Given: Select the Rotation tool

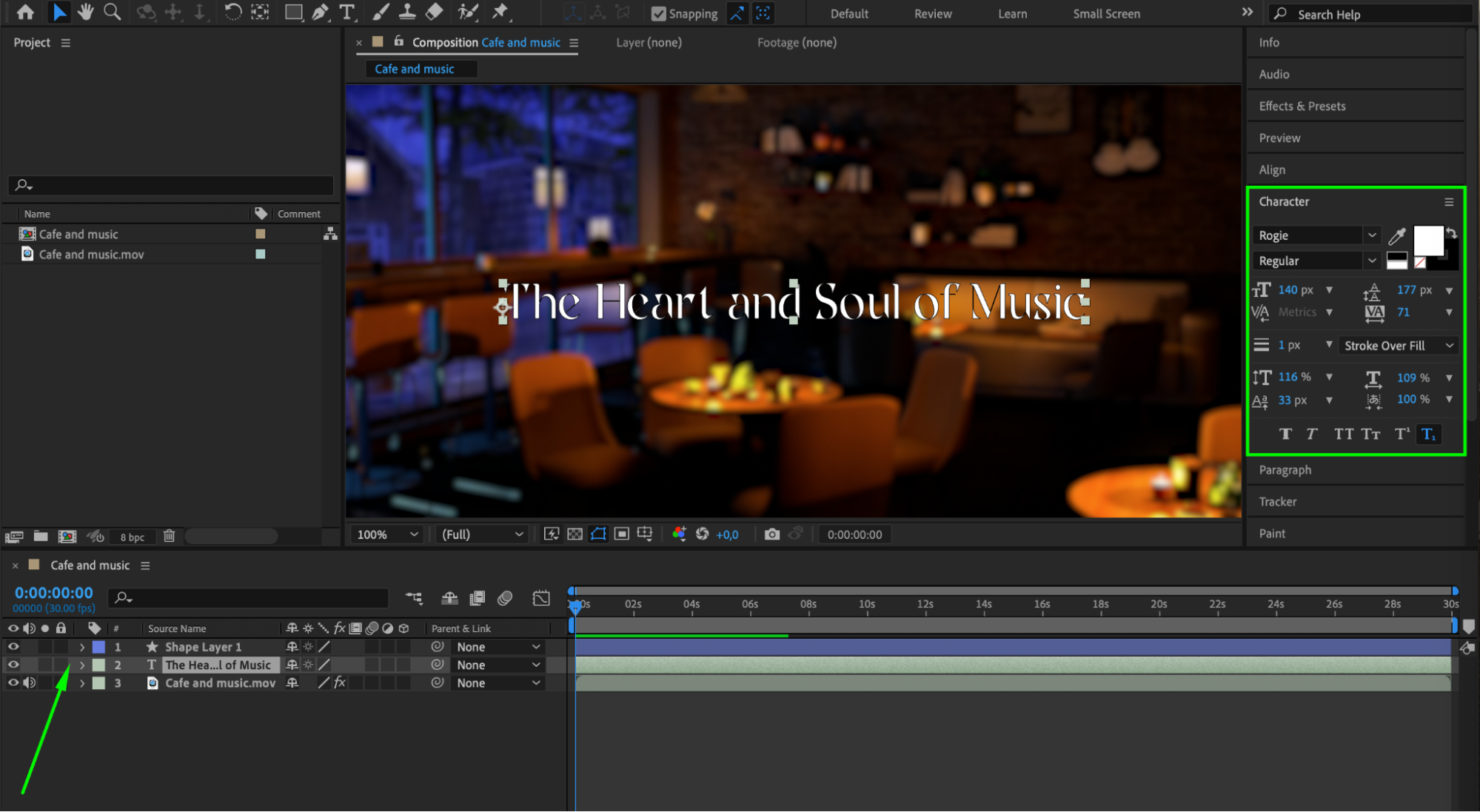Looking at the screenshot, I should click(232, 12).
